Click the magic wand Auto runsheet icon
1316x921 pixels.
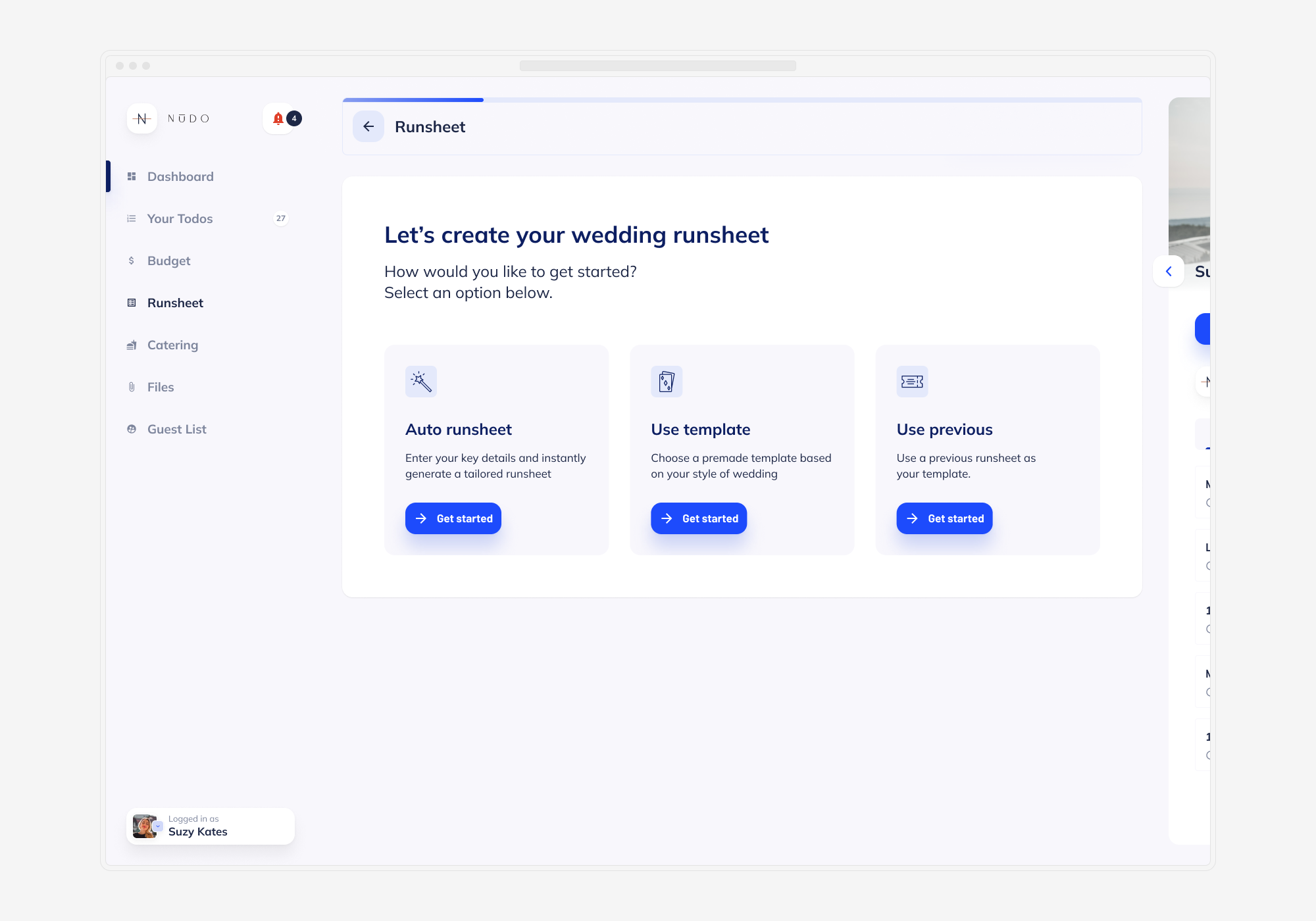[421, 382]
